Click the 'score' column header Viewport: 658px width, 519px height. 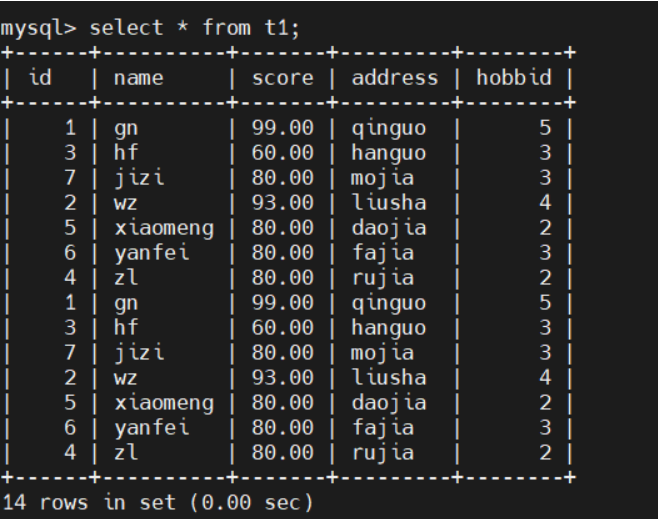[282, 77]
